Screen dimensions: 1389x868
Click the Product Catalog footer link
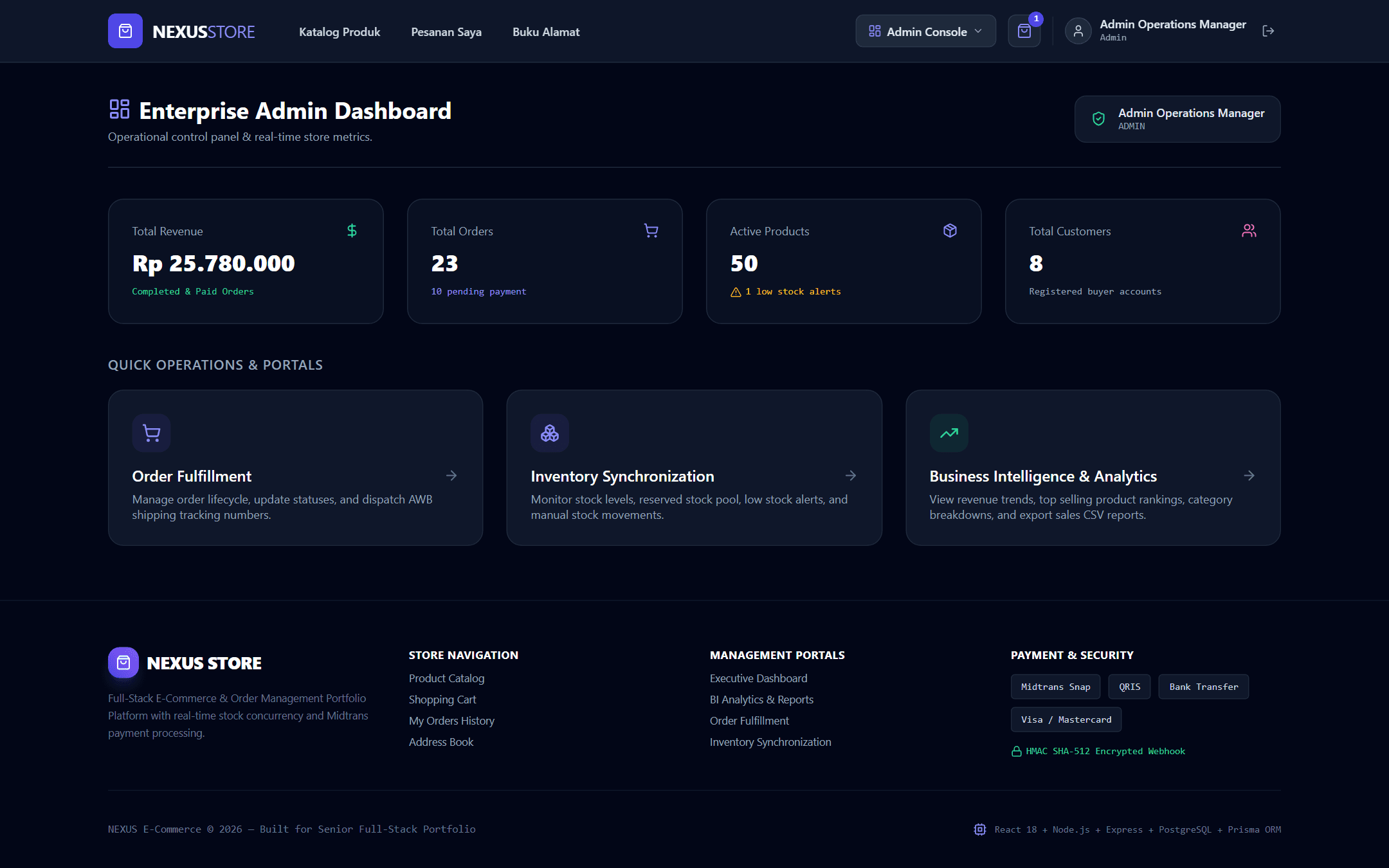(446, 678)
